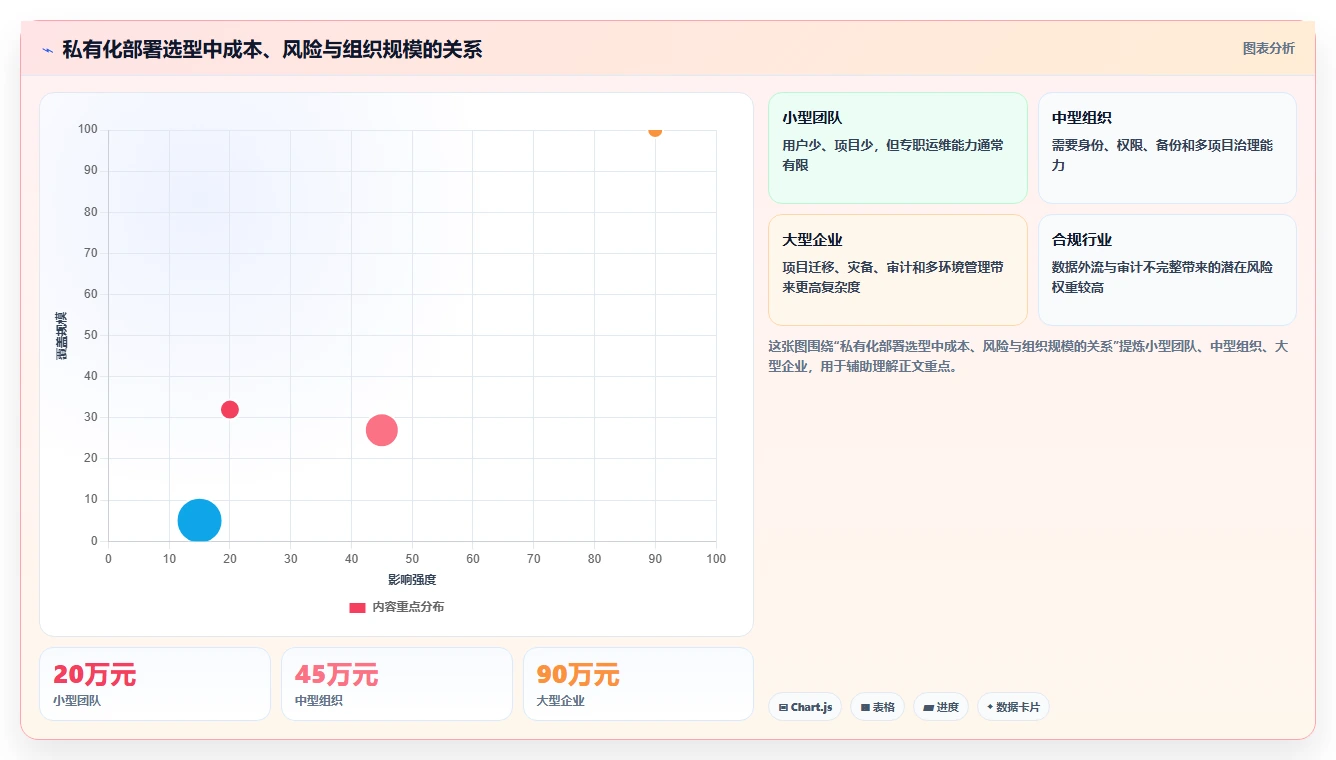Toggle the 内容重点分布 legend label
Image resolution: width=1336 pixels, height=760 pixels.
[408, 607]
